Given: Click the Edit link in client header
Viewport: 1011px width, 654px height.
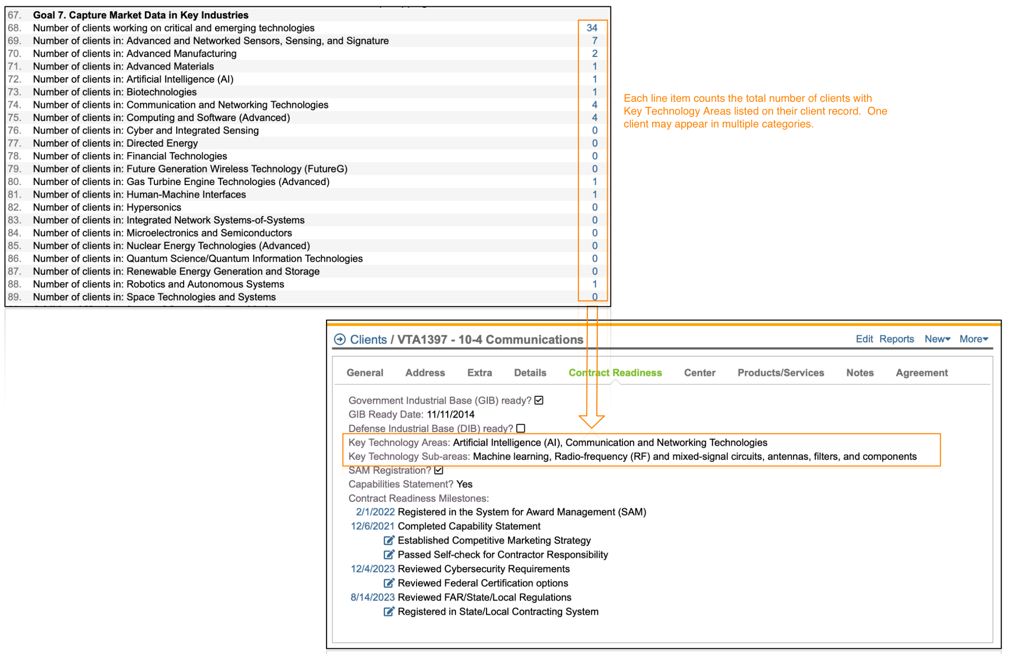Looking at the screenshot, I should [x=864, y=339].
